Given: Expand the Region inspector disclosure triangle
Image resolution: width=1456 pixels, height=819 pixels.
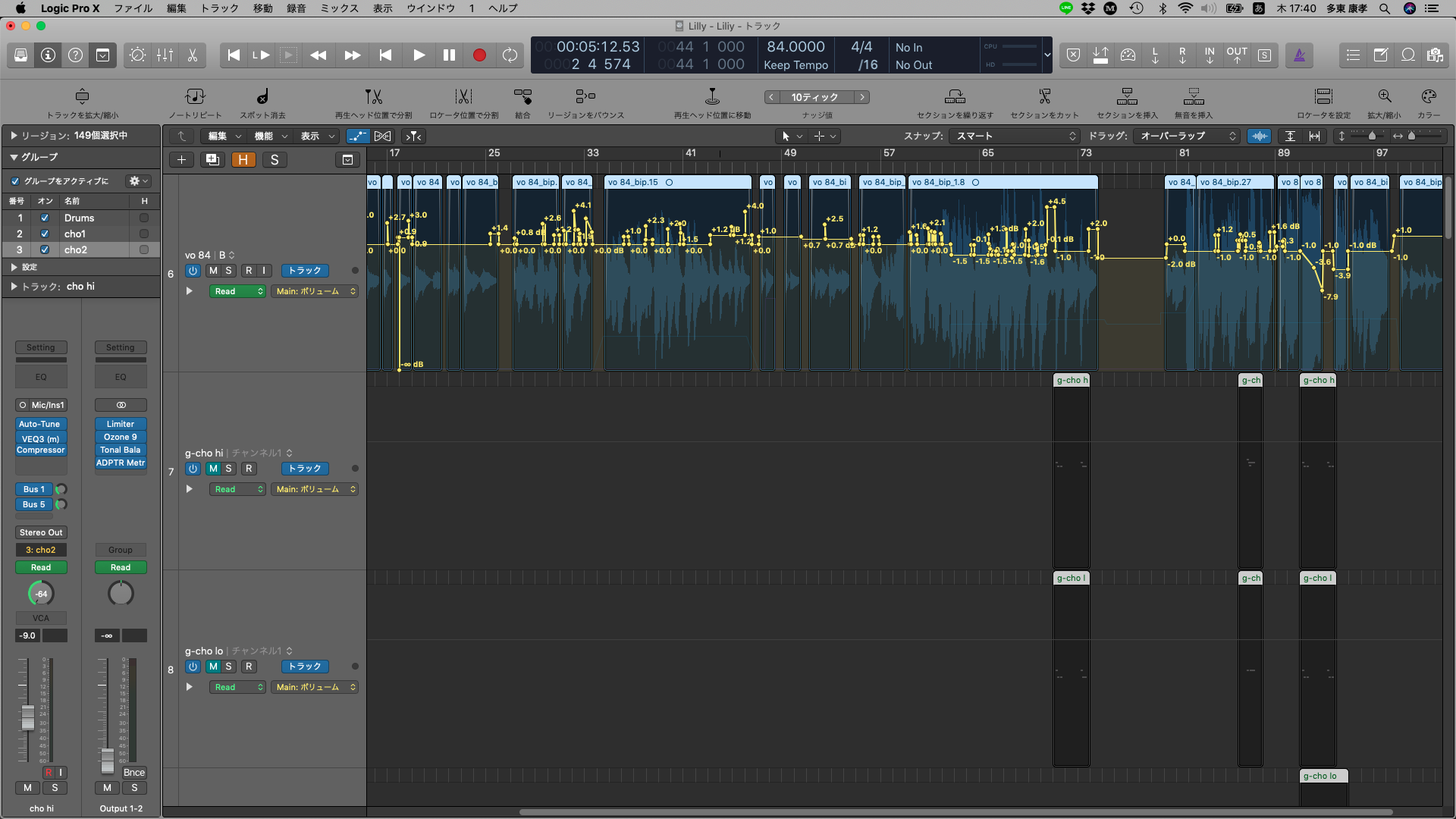Looking at the screenshot, I should pos(14,136).
